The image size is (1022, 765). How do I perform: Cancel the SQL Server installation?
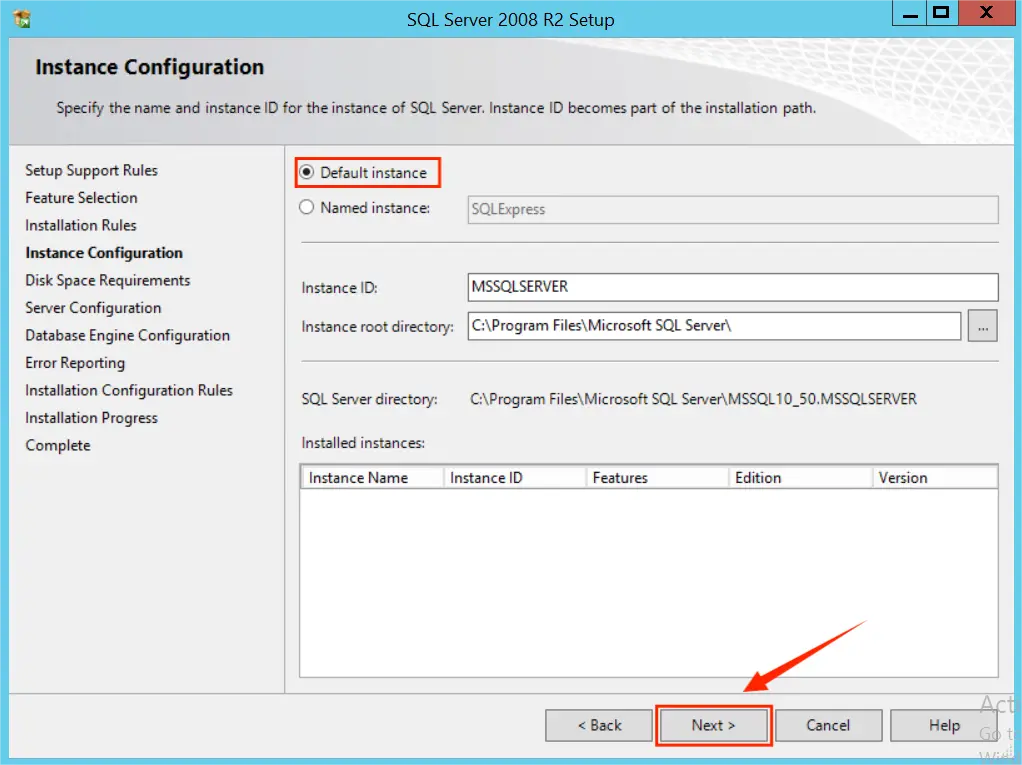coord(828,725)
